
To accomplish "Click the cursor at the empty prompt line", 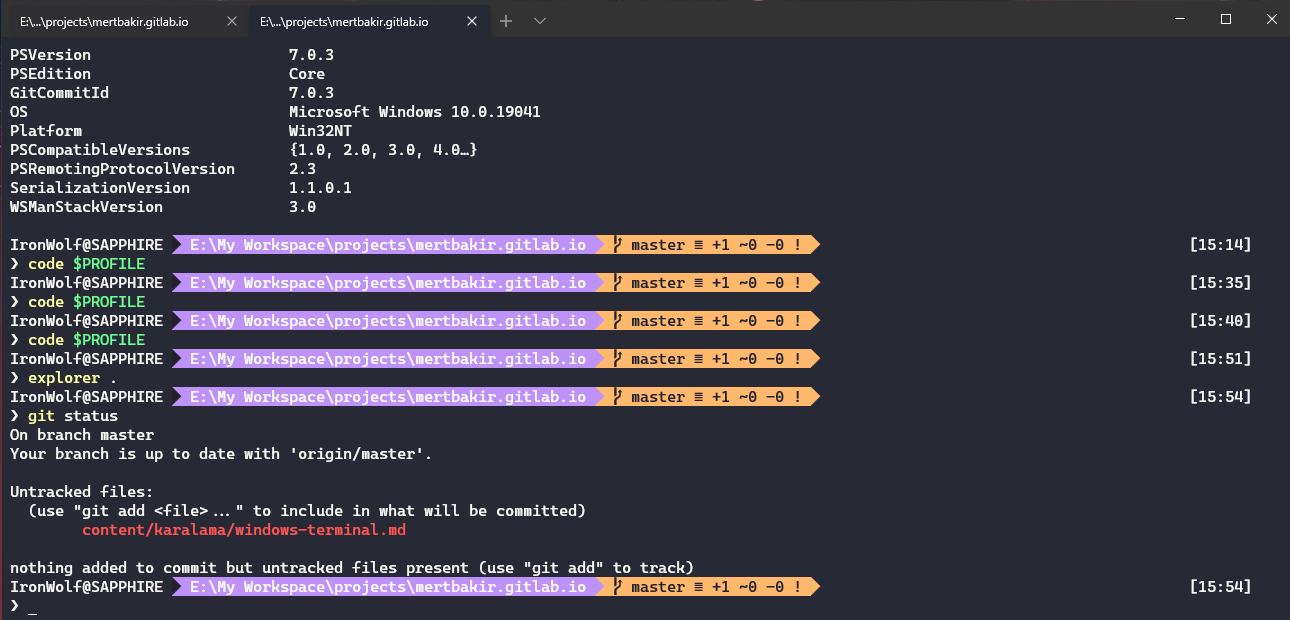I will (32, 607).
